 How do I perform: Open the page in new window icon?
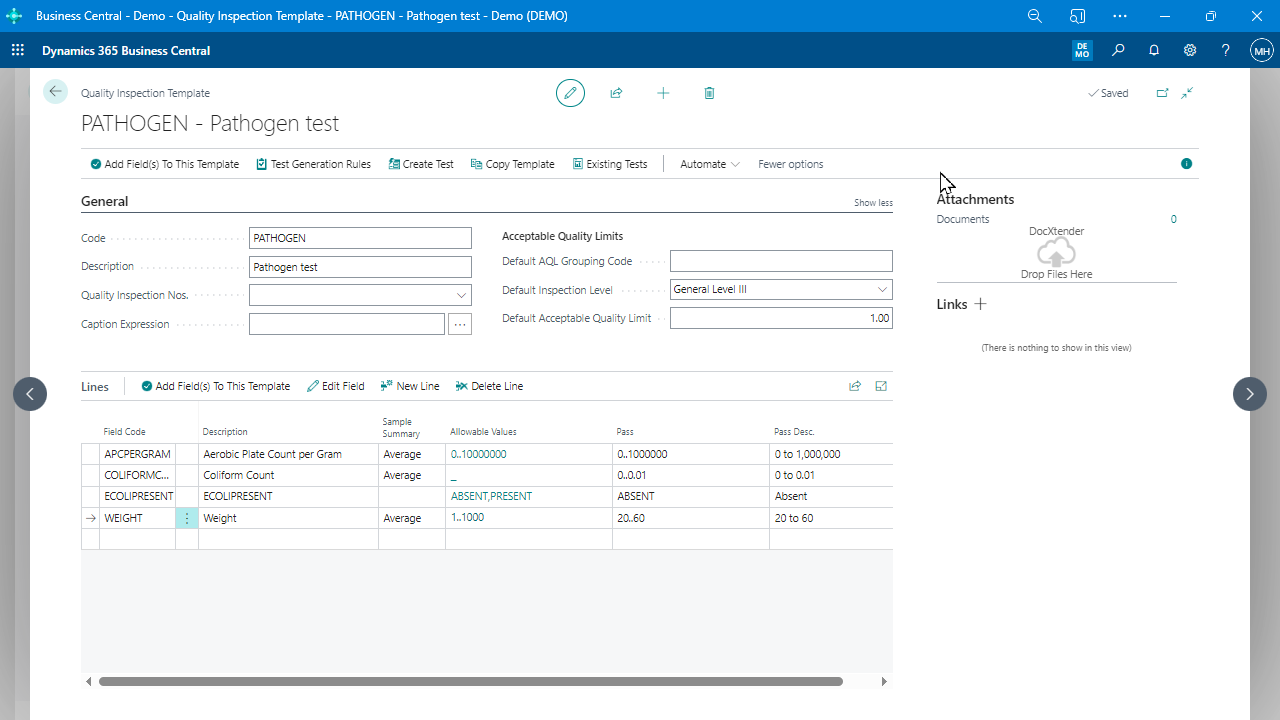click(x=1162, y=93)
